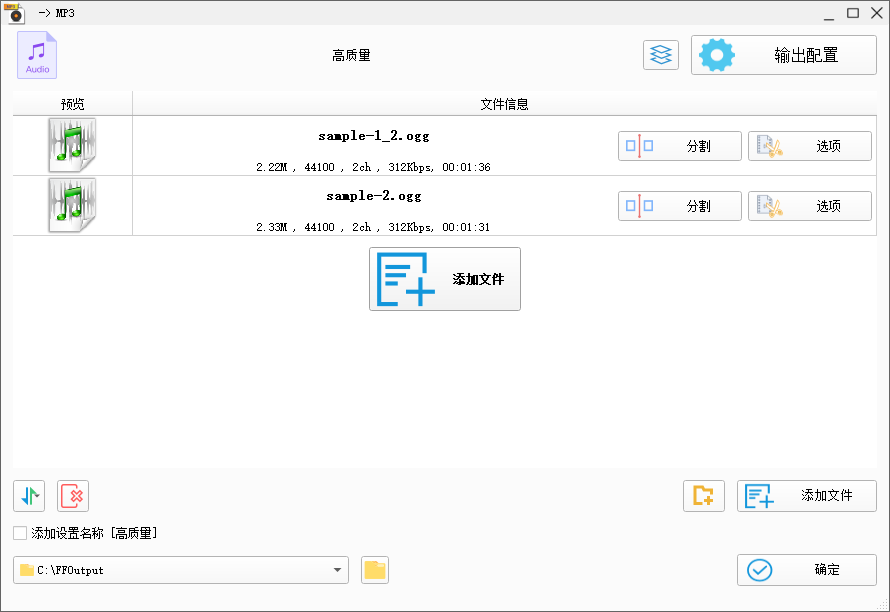Viewport: 890px width, 612px height.
Task: Click sample-2.ogg preview thumbnail
Action: coord(72,205)
